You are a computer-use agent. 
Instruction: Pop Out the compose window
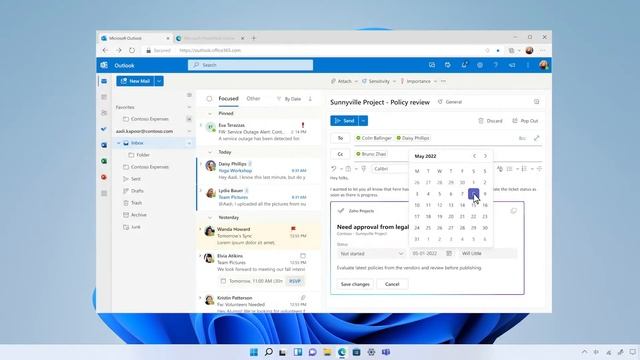tap(525, 121)
